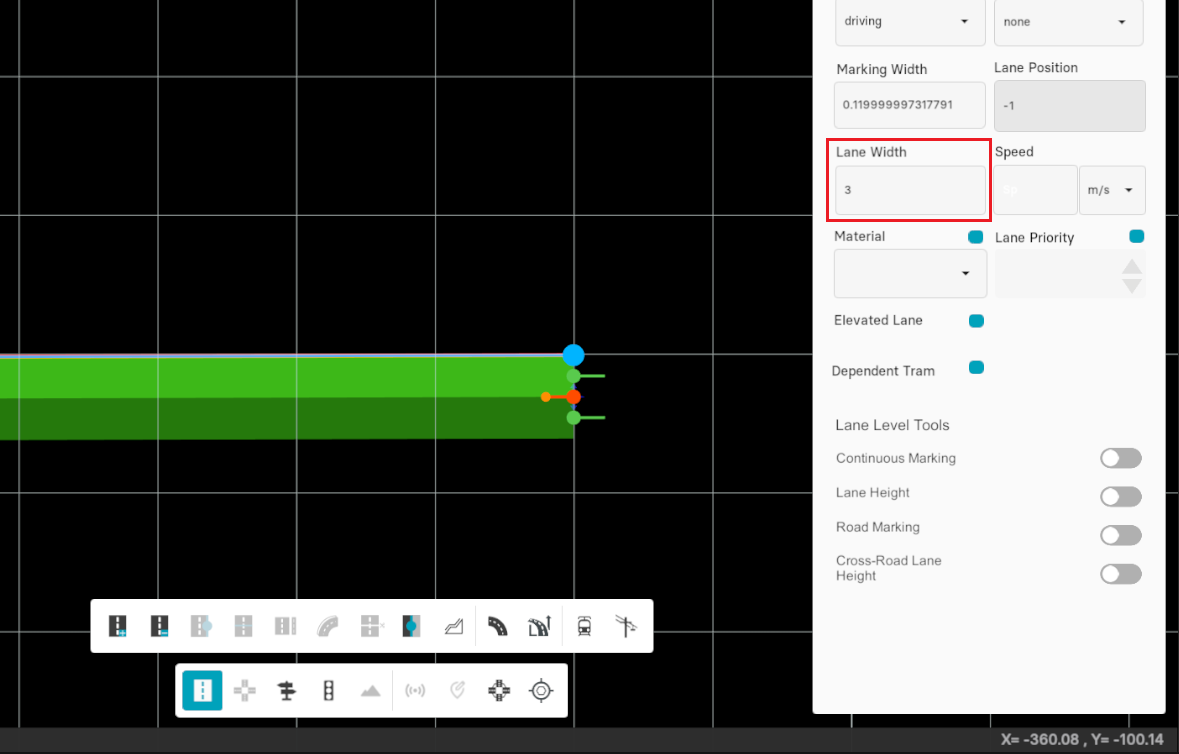Image resolution: width=1179 pixels, height=754 pixels.
Task: Open the m/s speed unit dropdown
Action: click(x=1112, y=190)
